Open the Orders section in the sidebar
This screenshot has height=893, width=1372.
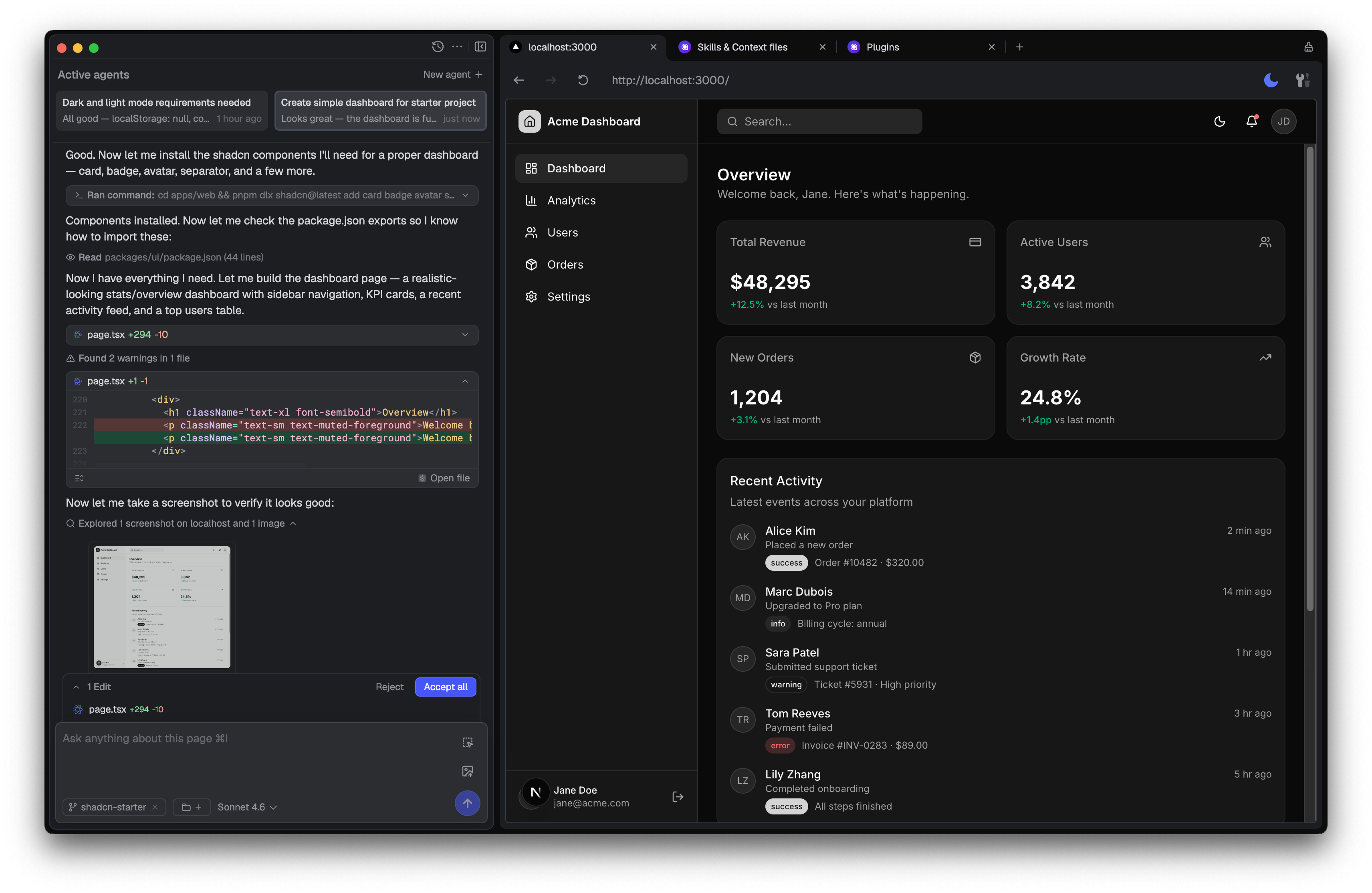565,264
